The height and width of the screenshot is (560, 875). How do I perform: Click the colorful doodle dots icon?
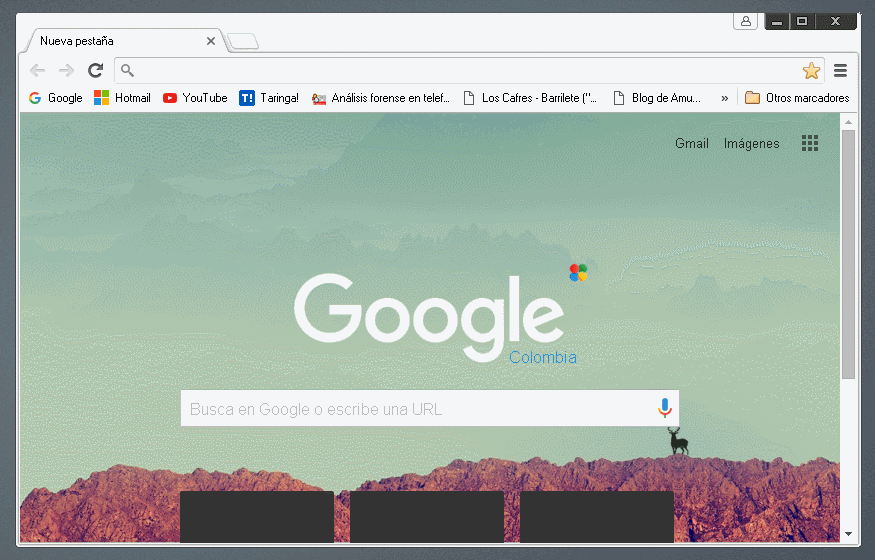click(578, 273)
